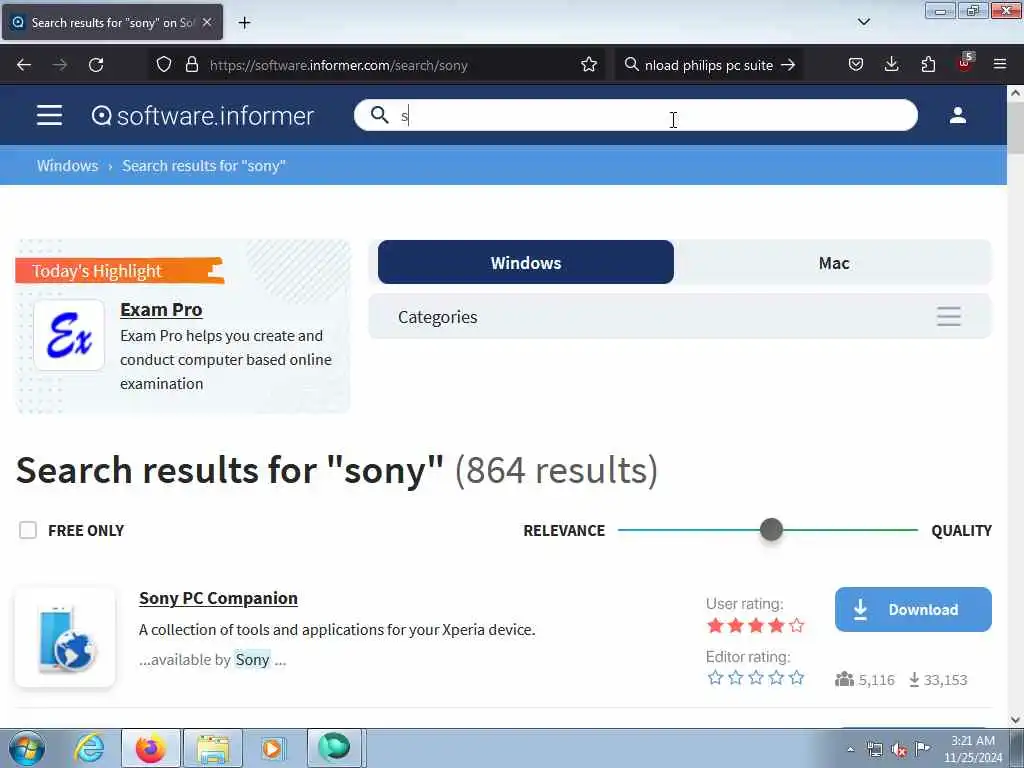Click the page vertical scrollbar thumb
The height and width of the screenshot is (768, 1024).
(x=1016, y=127)
